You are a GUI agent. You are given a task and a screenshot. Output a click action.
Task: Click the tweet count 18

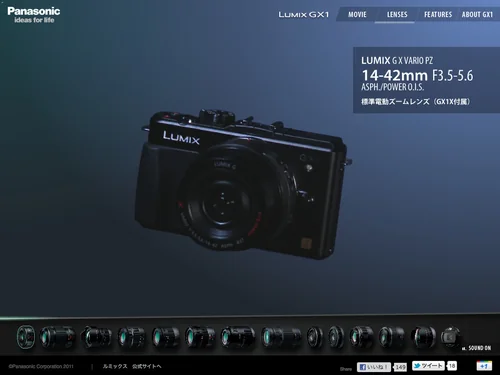452,366
